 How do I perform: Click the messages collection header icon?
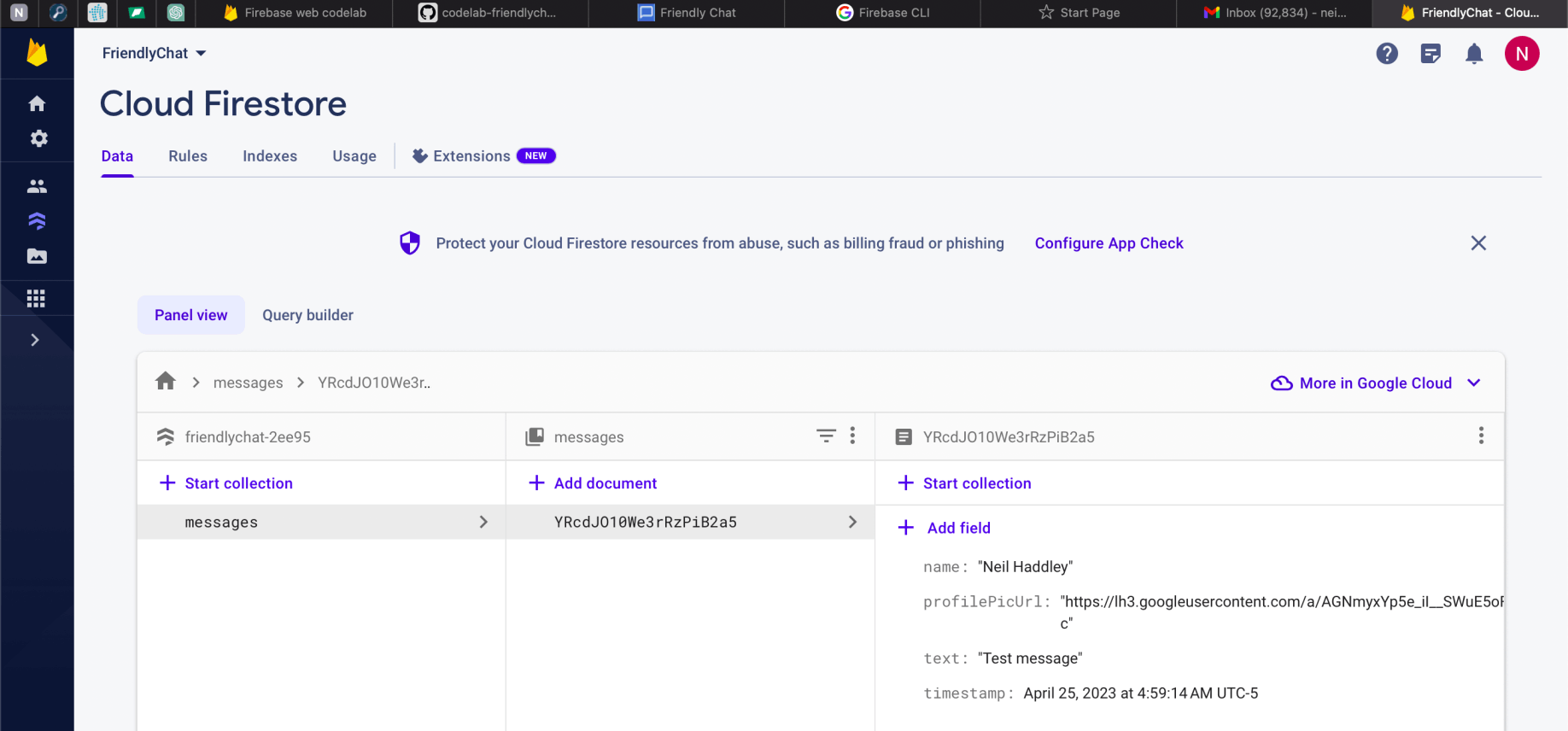pyautogui.click(x=535, y=436)
